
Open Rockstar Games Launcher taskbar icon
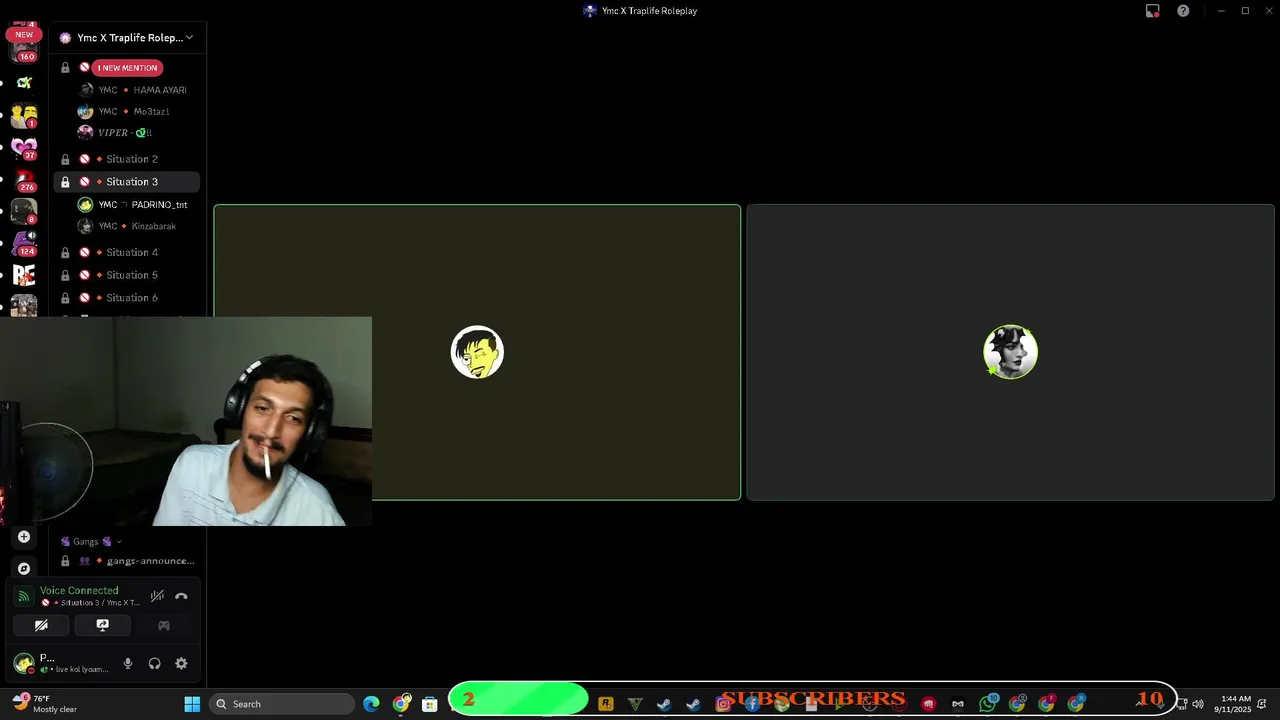pos(605,704)
